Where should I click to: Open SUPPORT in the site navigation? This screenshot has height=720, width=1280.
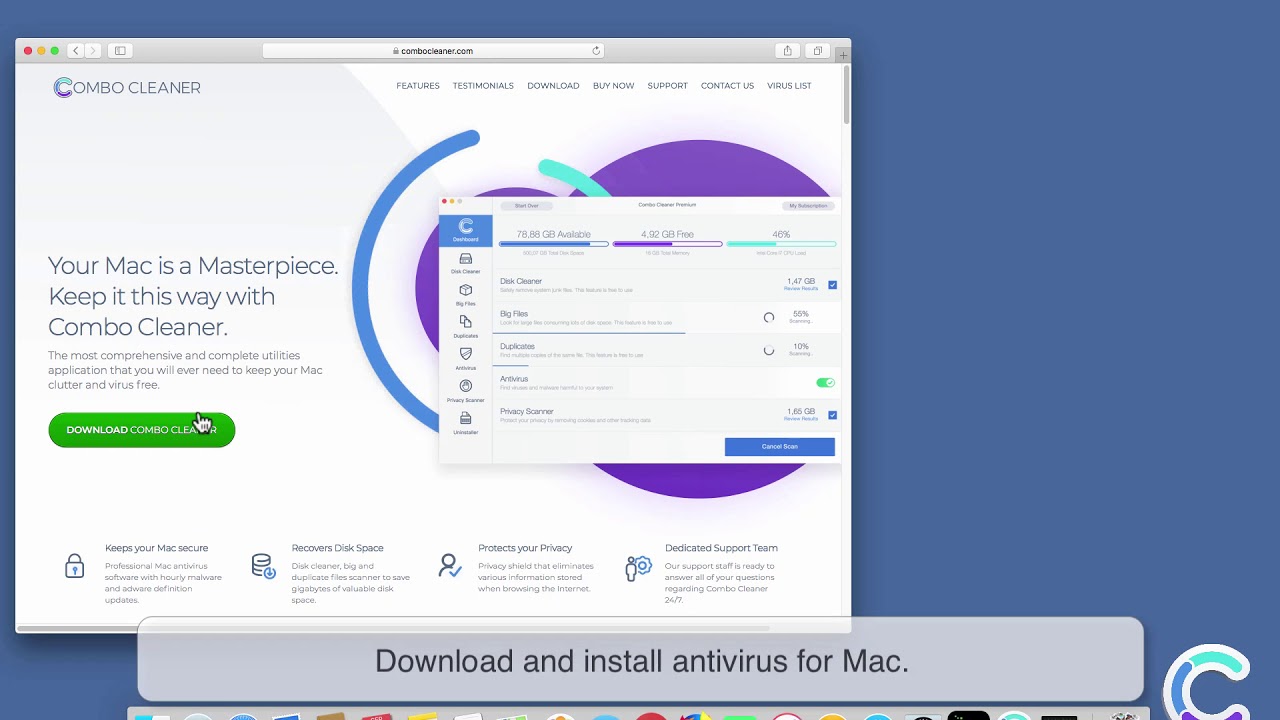[667, 86]
